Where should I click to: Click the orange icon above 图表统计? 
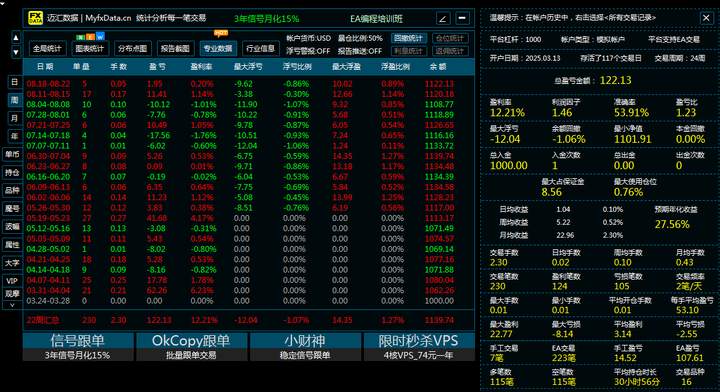(x=90, y=37)
